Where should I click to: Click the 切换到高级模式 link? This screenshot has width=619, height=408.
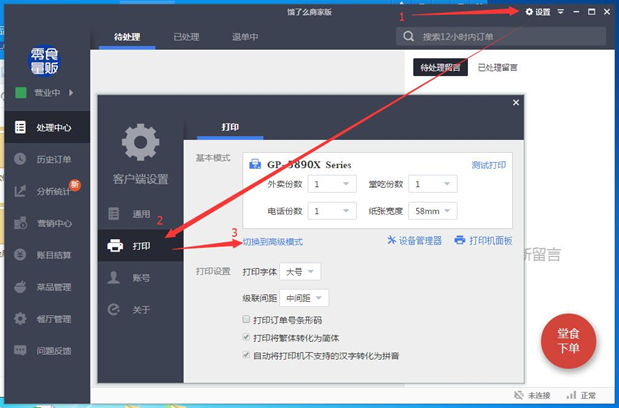pyautogui.click(x=273, y=242)
